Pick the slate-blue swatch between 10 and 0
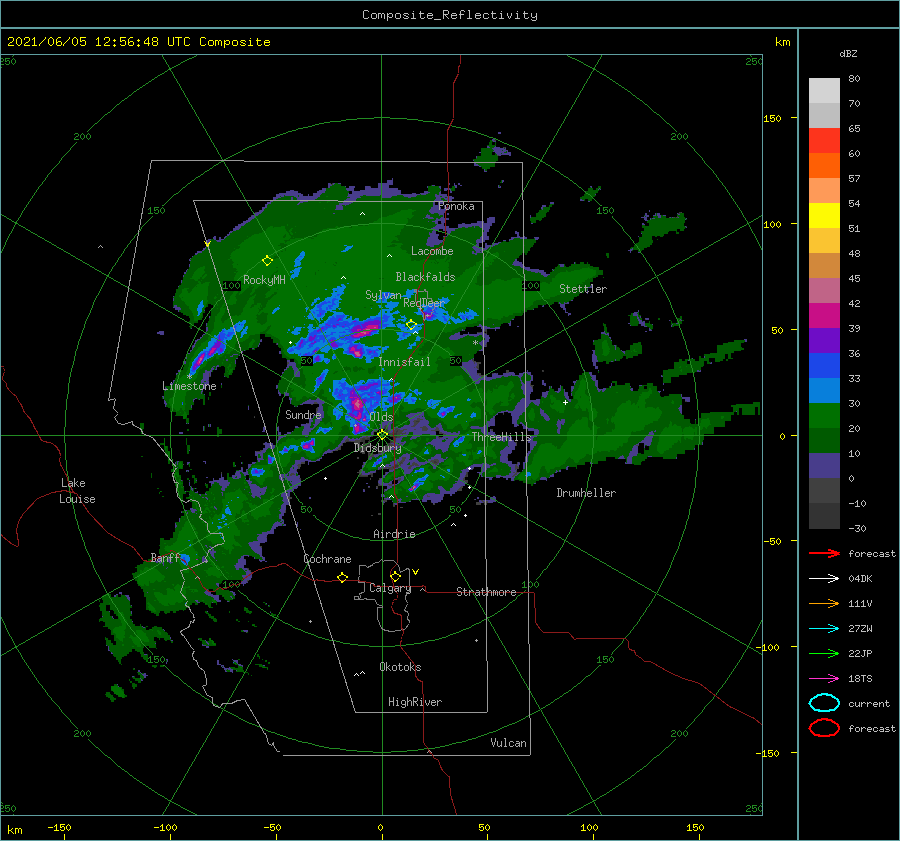The image size is (900, 841). (824, 466)
